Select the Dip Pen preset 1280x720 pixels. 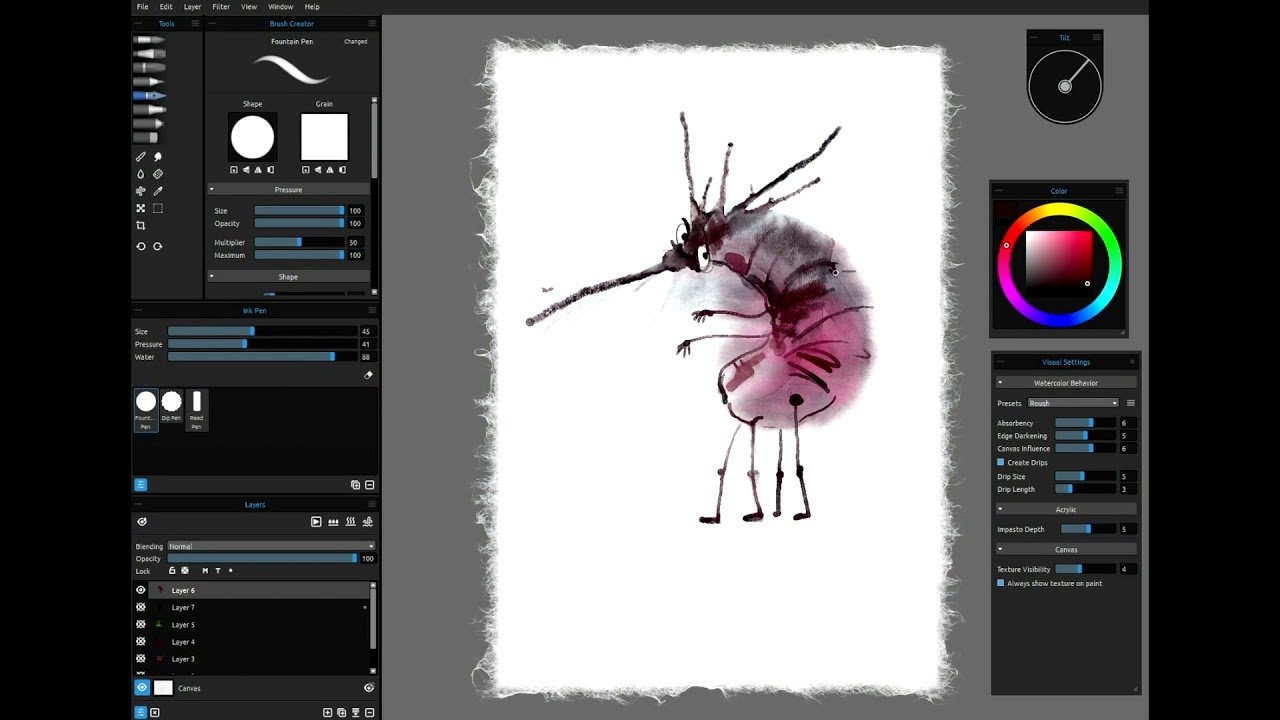(x=171, y=410)
